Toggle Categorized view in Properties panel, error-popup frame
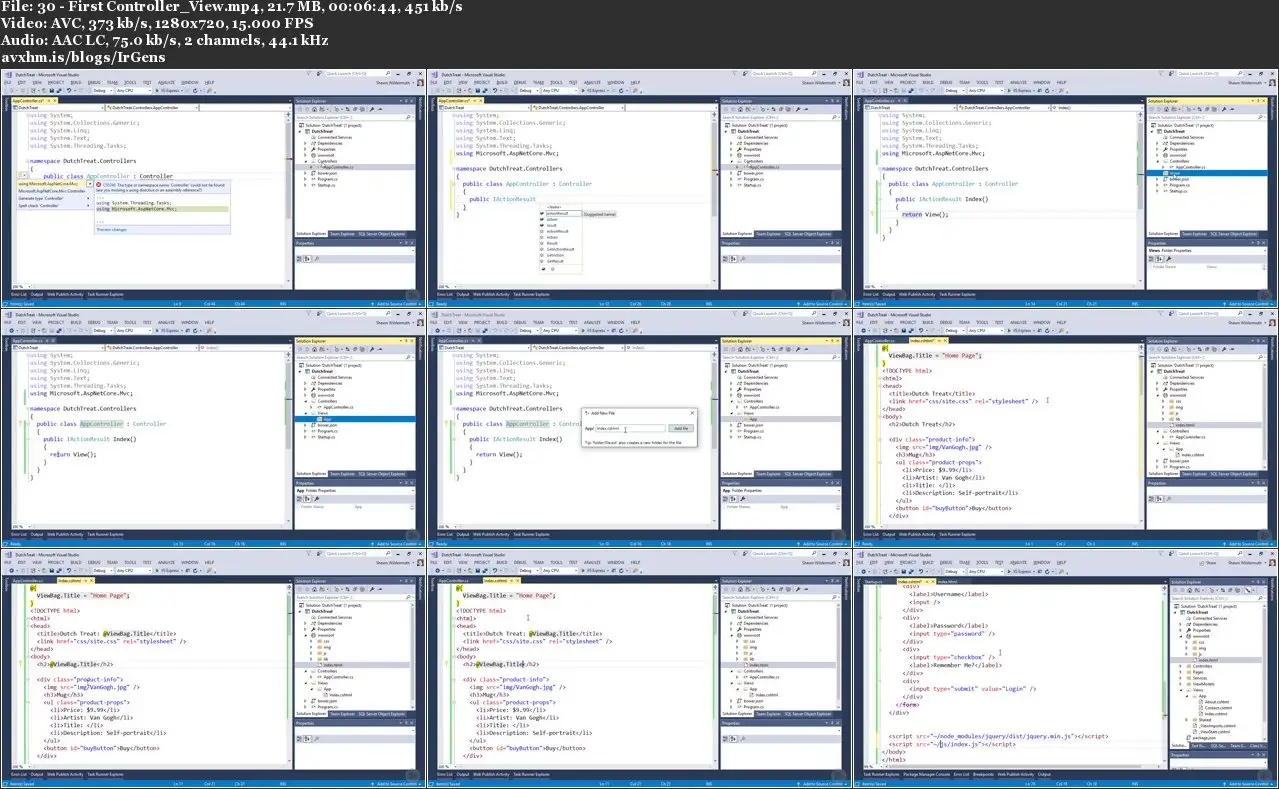1279x789 pixels. coord(299,259)
